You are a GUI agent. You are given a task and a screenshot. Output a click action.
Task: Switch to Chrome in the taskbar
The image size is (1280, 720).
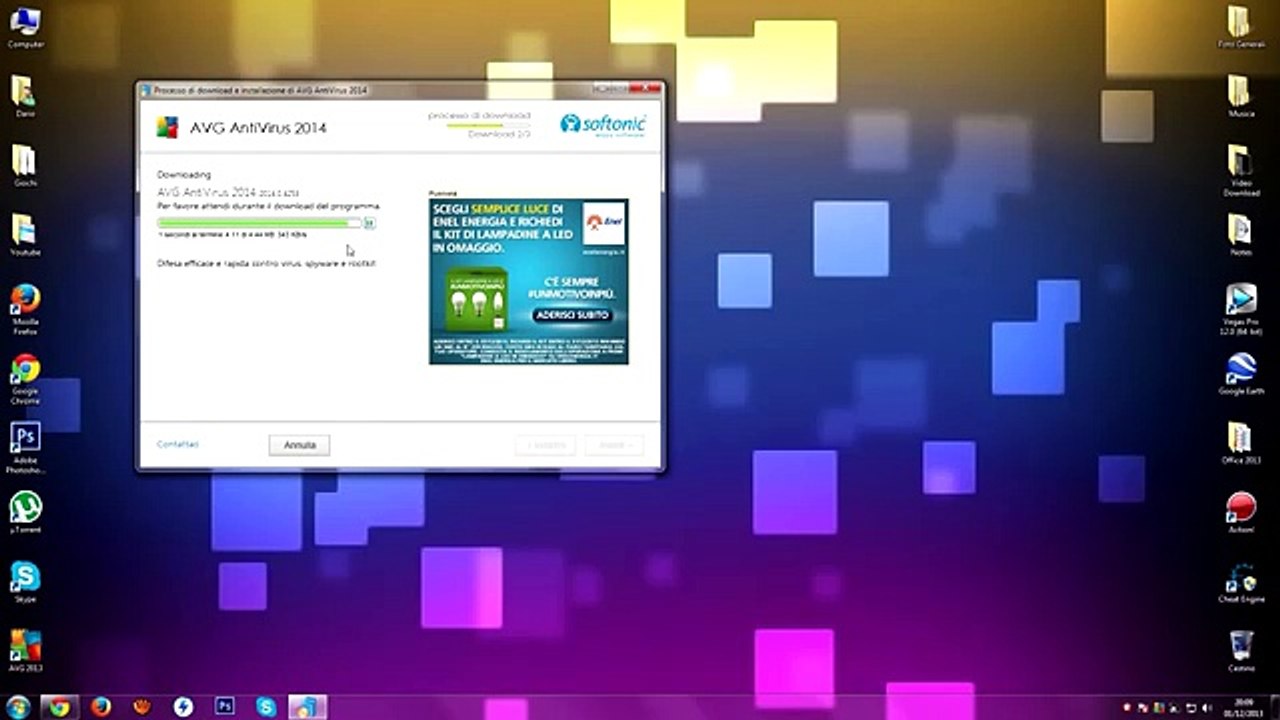click(59, 707)
